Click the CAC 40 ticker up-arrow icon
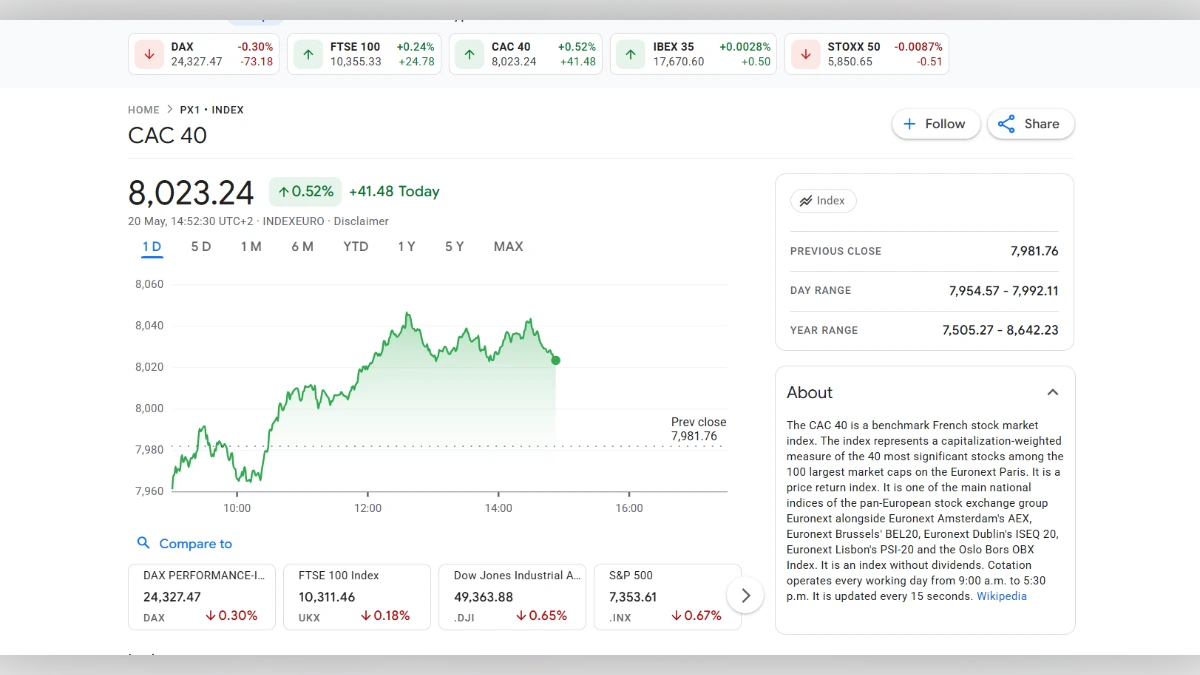Viewport: 1200px width, 675px height. [469, 54]
